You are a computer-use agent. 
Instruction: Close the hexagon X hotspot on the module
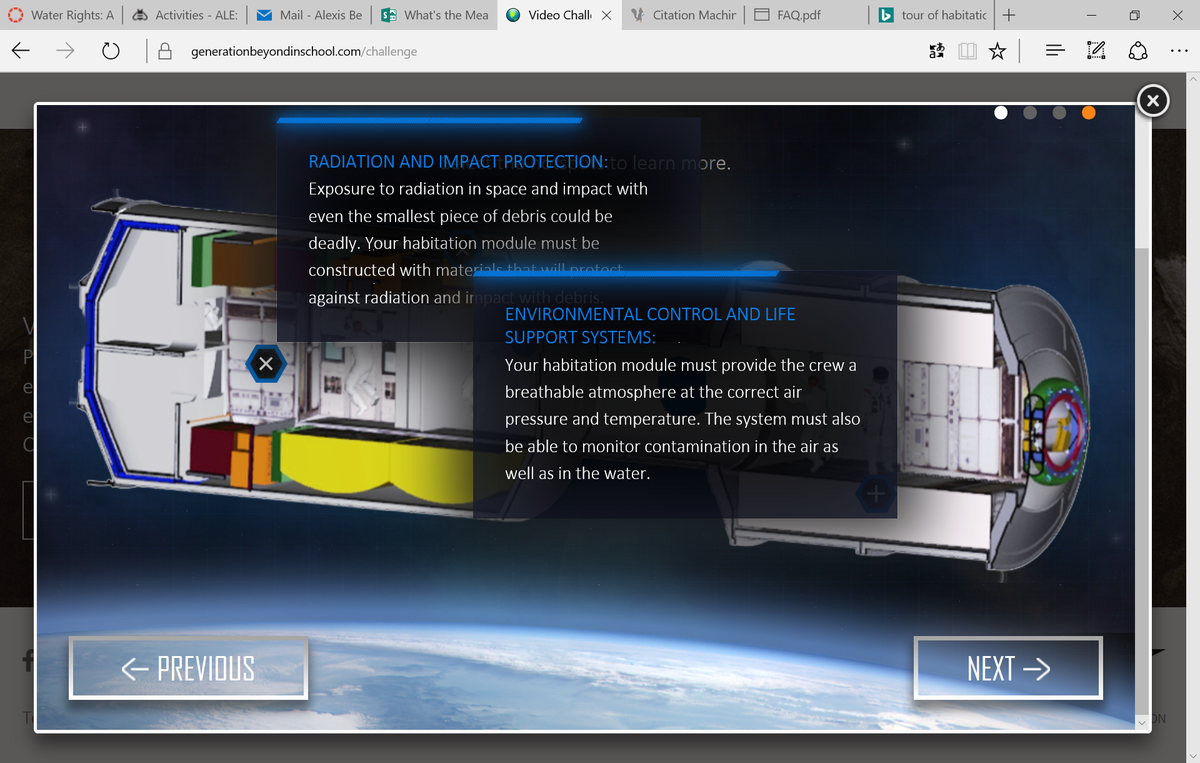click(265, 364)
